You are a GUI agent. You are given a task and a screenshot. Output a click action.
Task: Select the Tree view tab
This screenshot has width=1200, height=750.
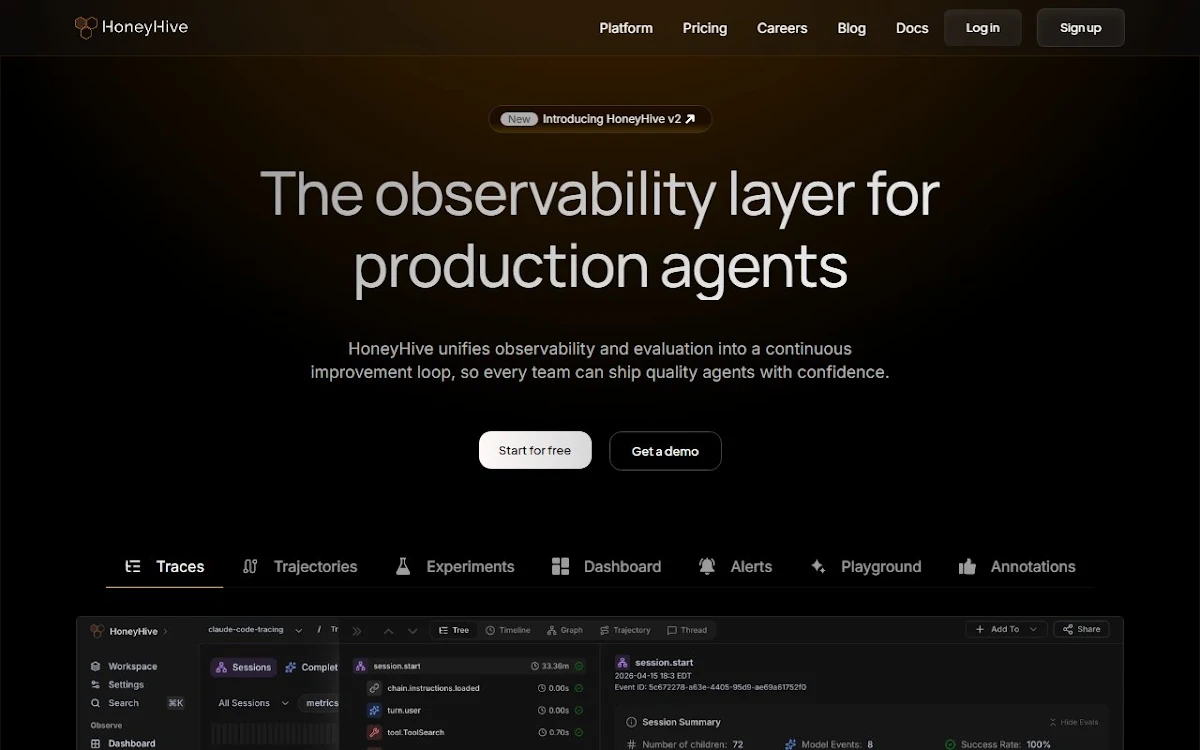tap(454, 630)
